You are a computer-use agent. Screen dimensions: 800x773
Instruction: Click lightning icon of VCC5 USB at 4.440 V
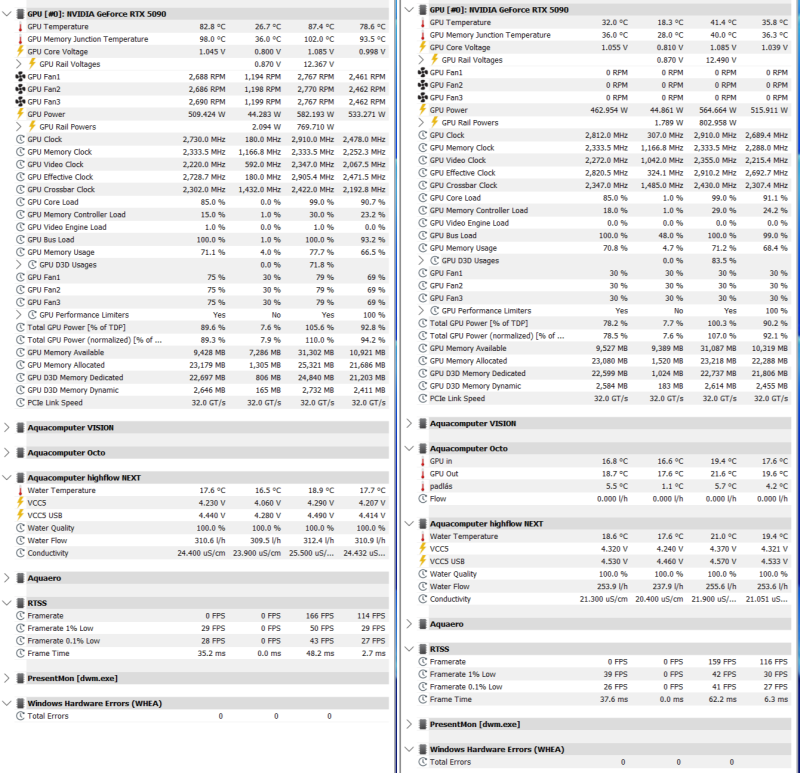click(x=20, y=515)
